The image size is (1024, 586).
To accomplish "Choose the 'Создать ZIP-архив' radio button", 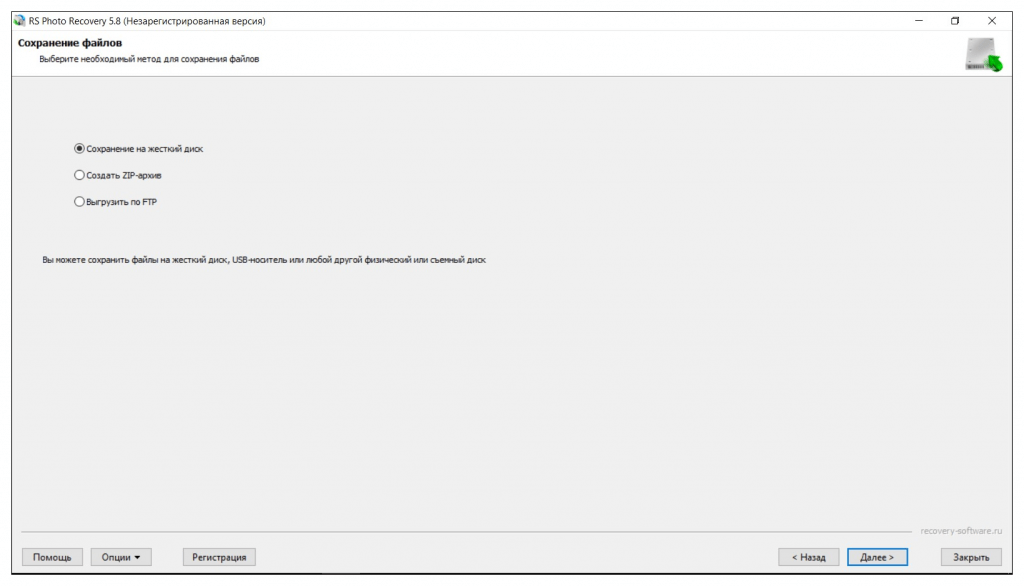I will (80, 175).
